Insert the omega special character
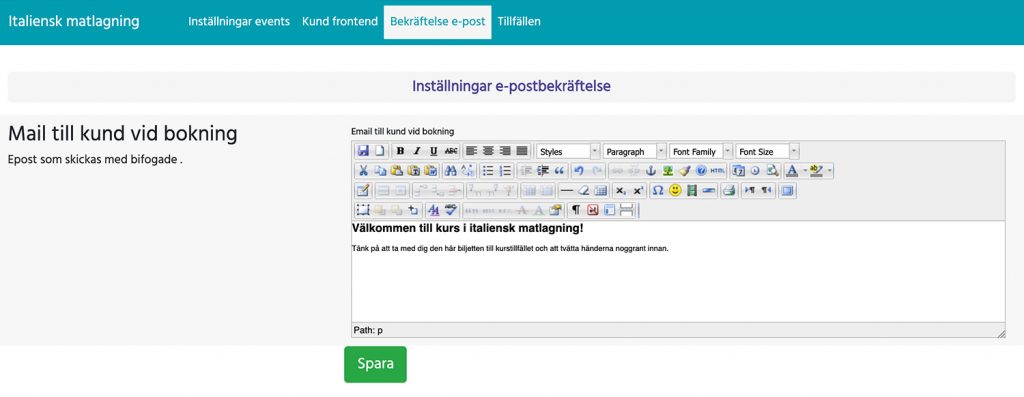 point(658,191)
